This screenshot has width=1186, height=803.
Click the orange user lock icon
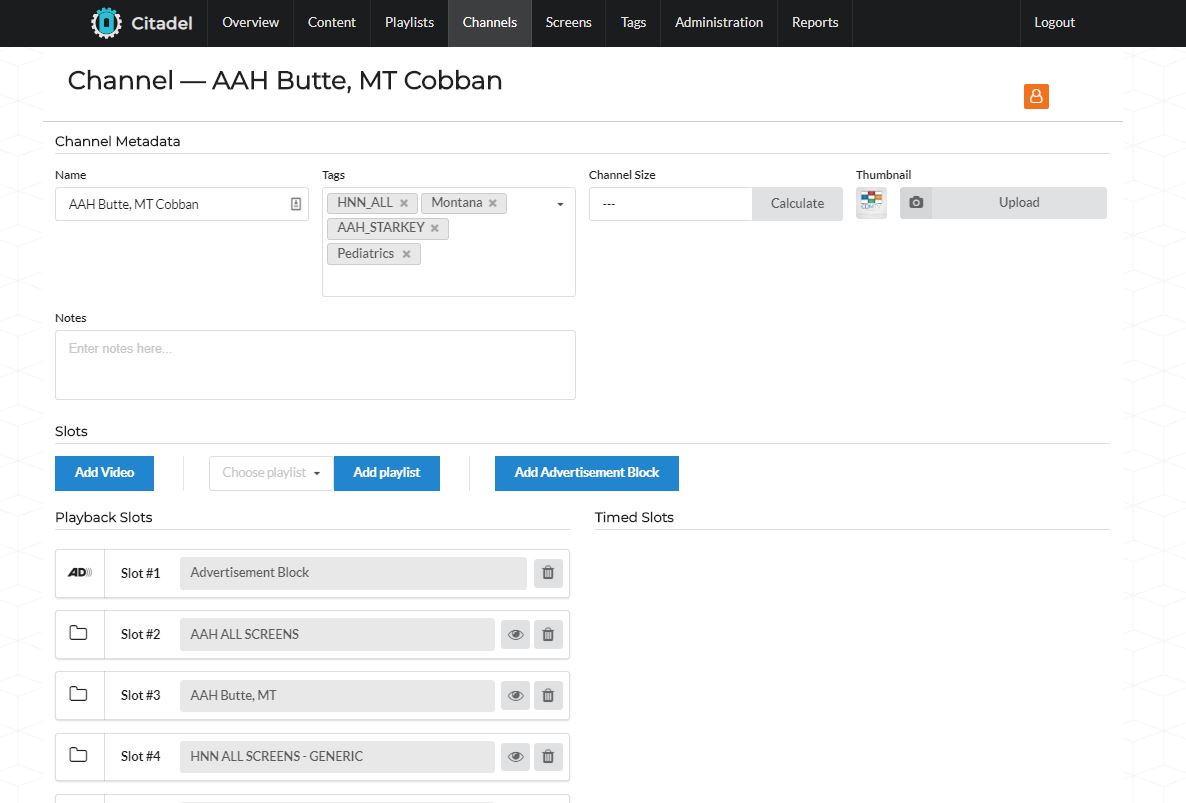click(x=1036, y=96)
